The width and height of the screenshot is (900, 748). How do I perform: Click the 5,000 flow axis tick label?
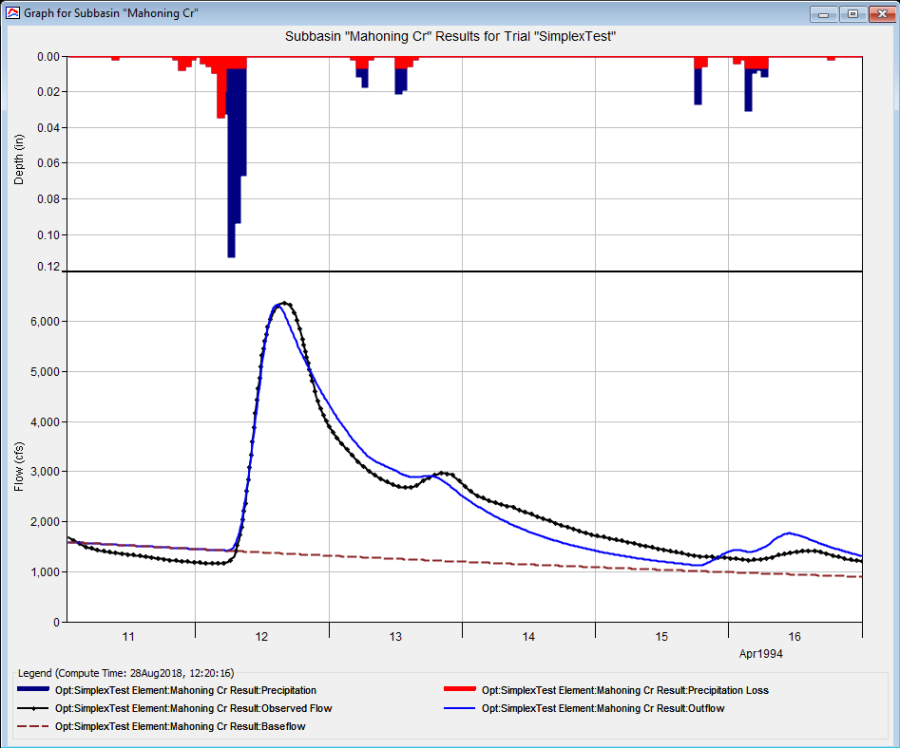45,371
